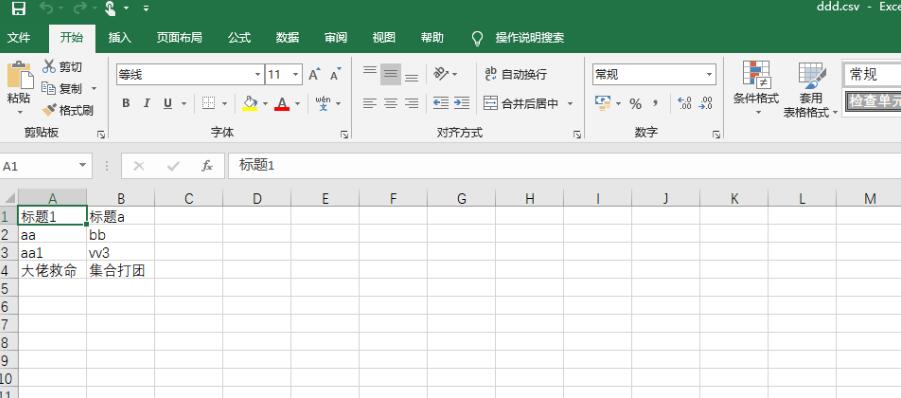901x398 pixels.
Task: Toggle center horizontal alignment
Action: [391, 103]
